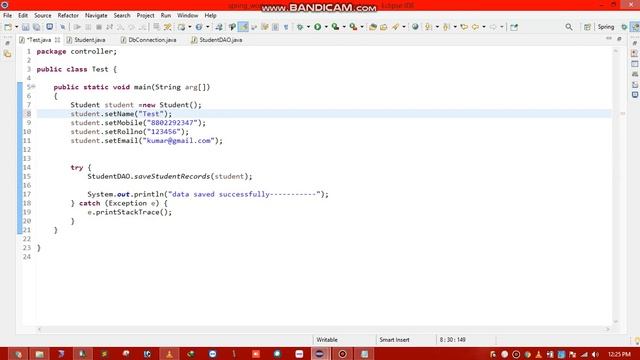Open the Next Annotation dropdown arrow

pyautogui.click(x=437, y=27)
